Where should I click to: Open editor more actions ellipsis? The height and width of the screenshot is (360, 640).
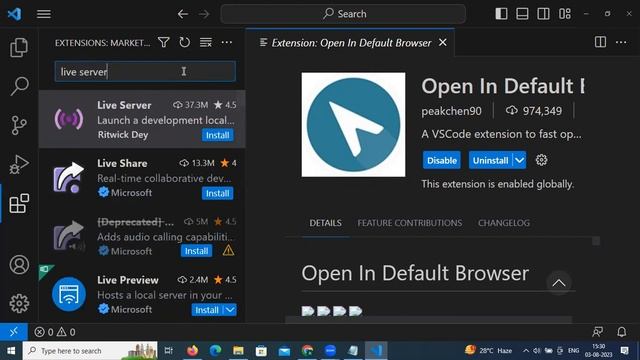(621, 42)
